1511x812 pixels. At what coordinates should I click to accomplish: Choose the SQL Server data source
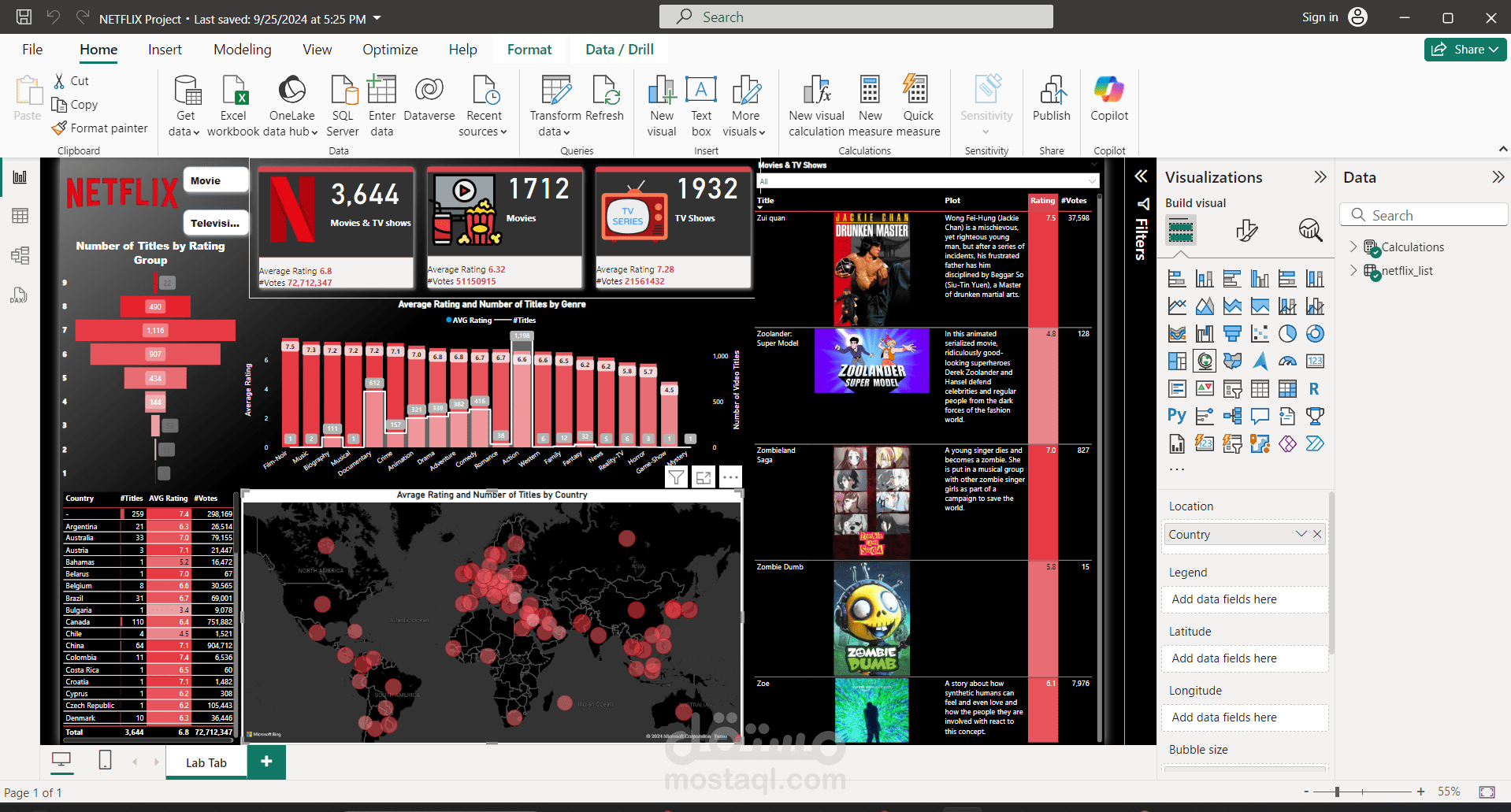tap(343, 107)
